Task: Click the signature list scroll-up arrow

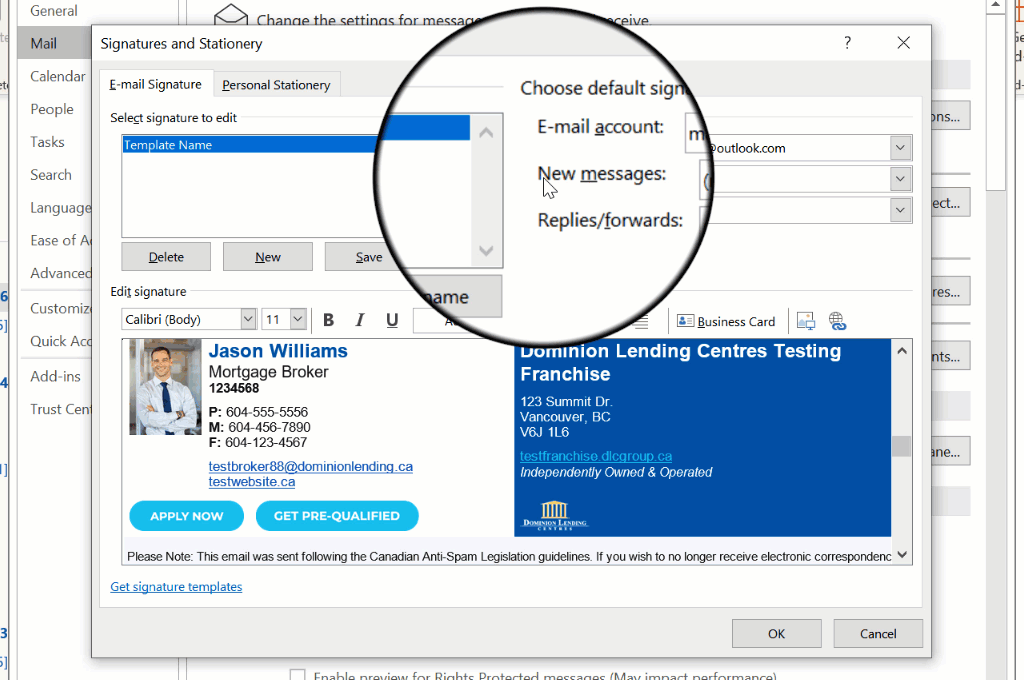Action: (486, 133)
